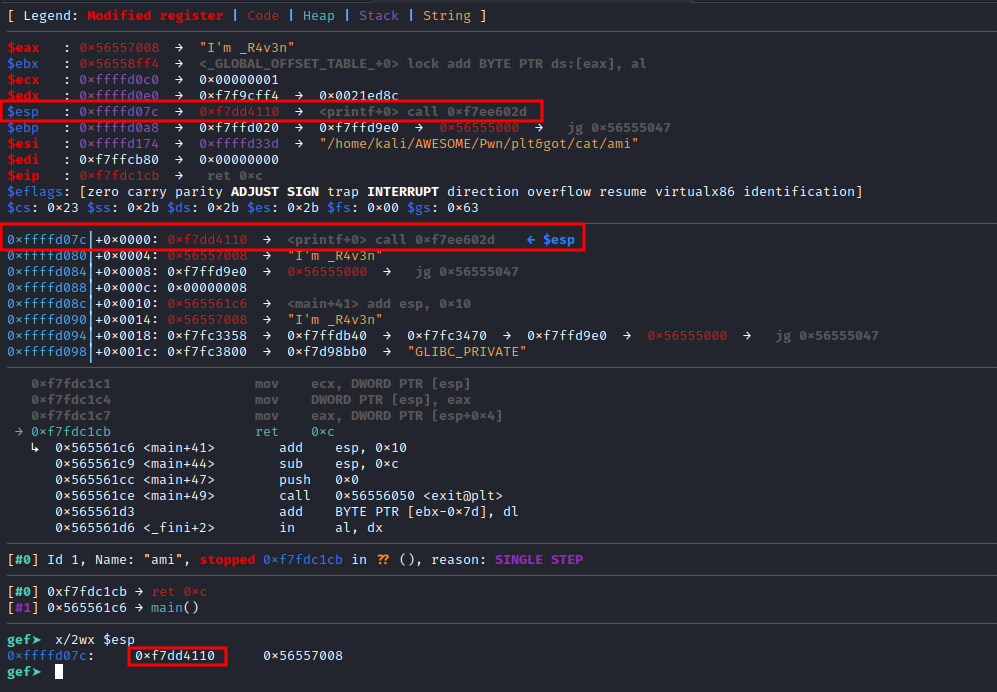Click the x/2wx $esp command text
This screenshot has height=692, width=997.
point(95,639)
